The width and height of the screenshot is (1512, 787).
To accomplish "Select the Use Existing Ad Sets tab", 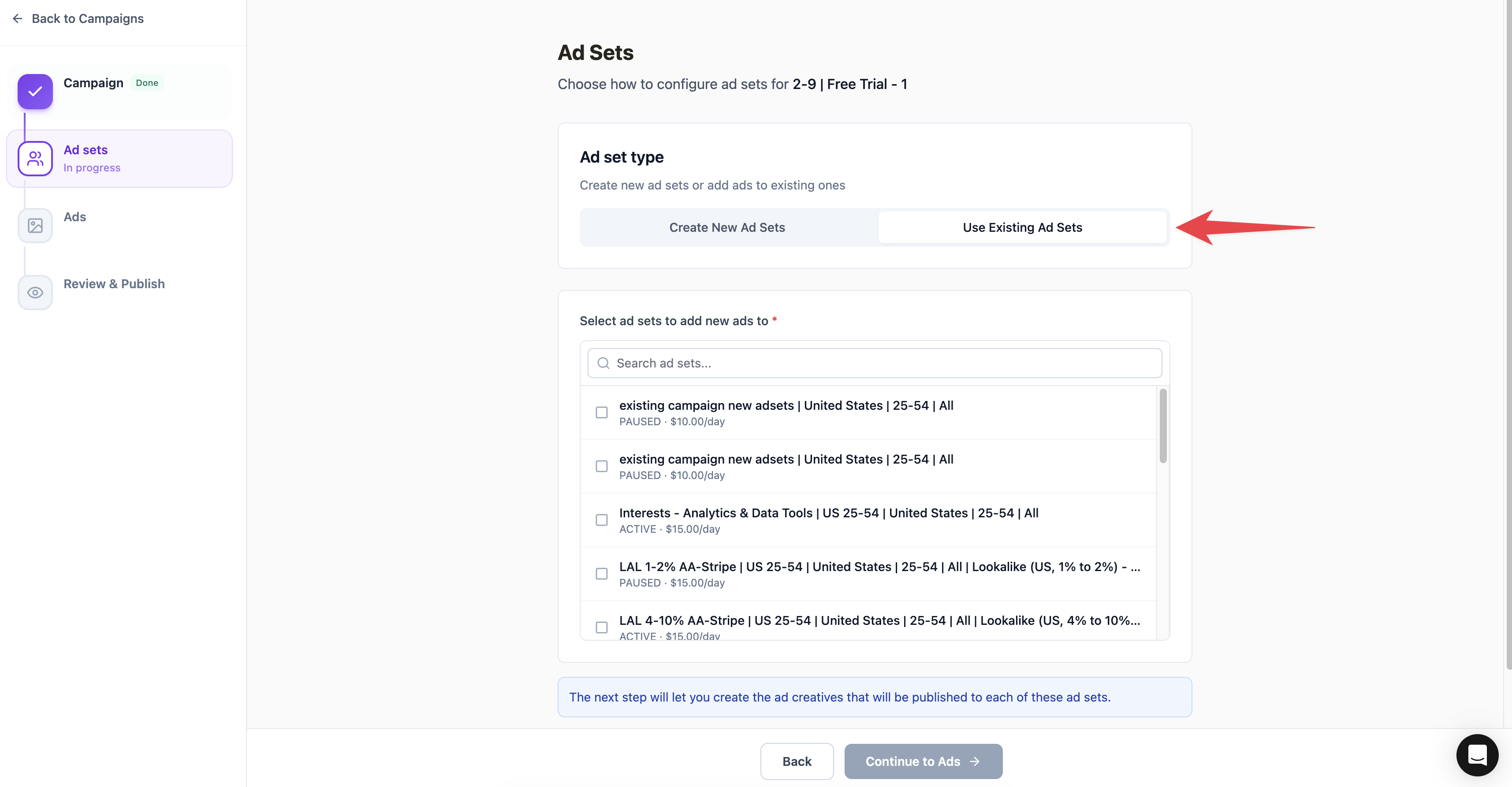I will (x=1022, y=228).
